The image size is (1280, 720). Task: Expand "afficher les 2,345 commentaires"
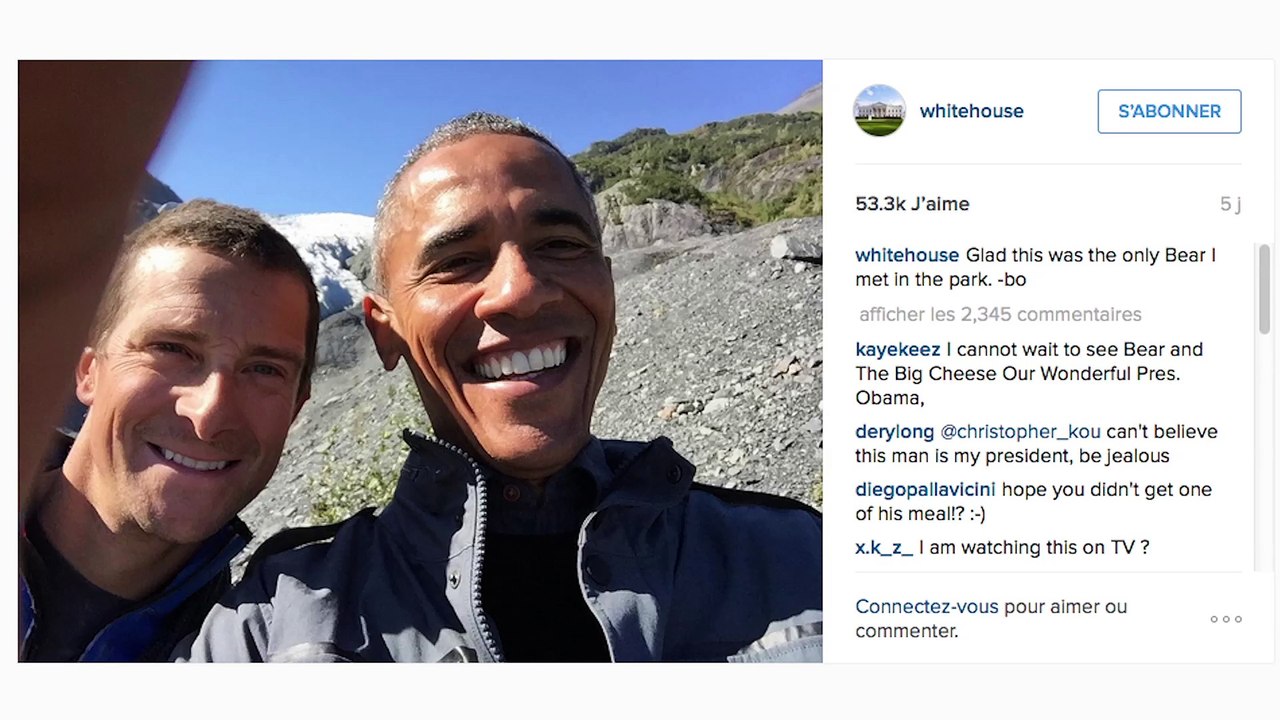[1000, 314]
